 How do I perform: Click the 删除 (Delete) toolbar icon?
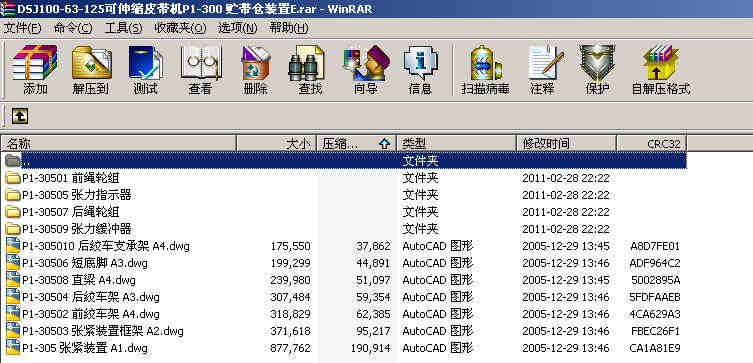coord(255,62)
